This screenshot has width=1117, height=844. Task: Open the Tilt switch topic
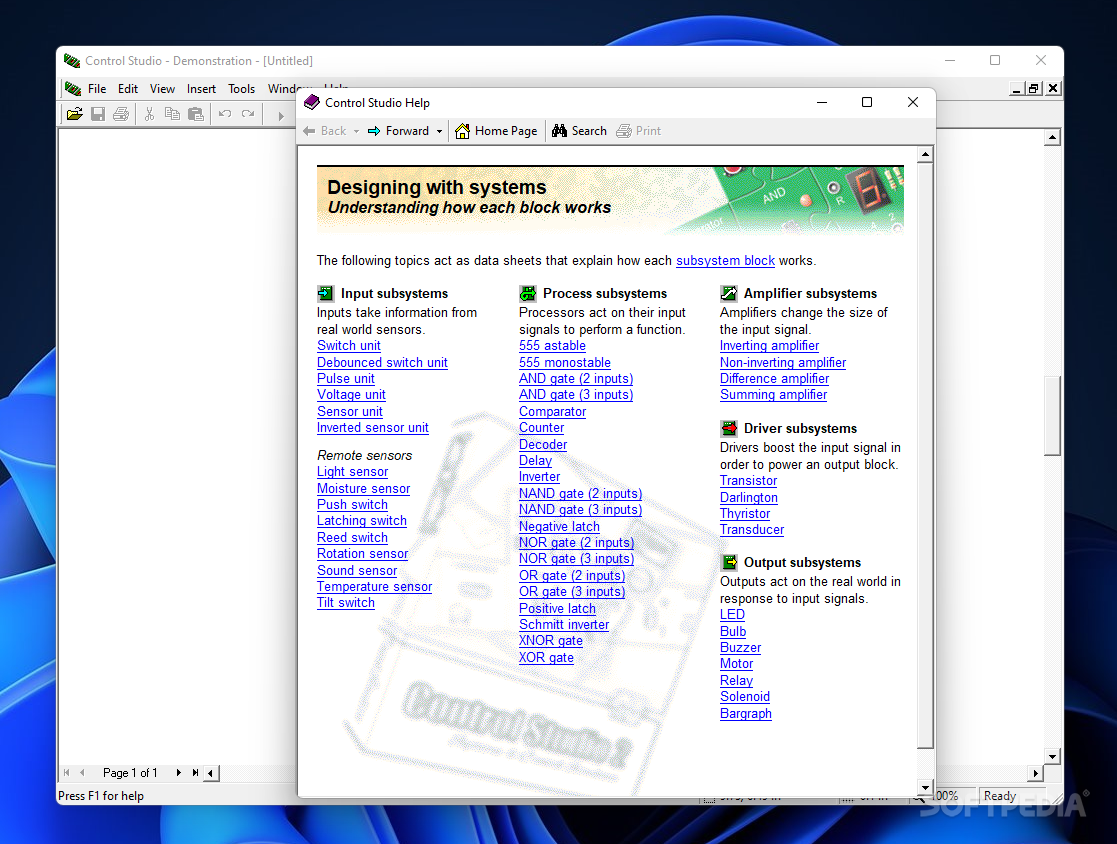tap(346, 603)
